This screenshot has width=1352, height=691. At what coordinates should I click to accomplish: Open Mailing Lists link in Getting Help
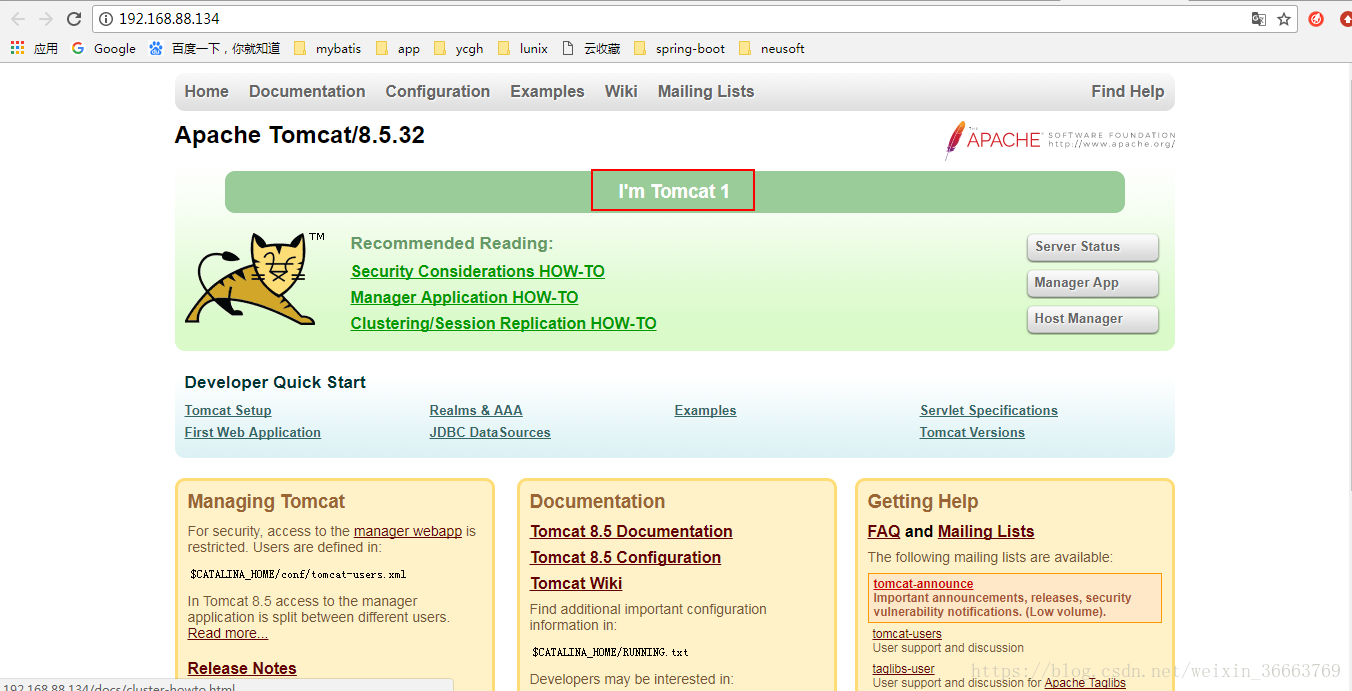pos(986,531)
